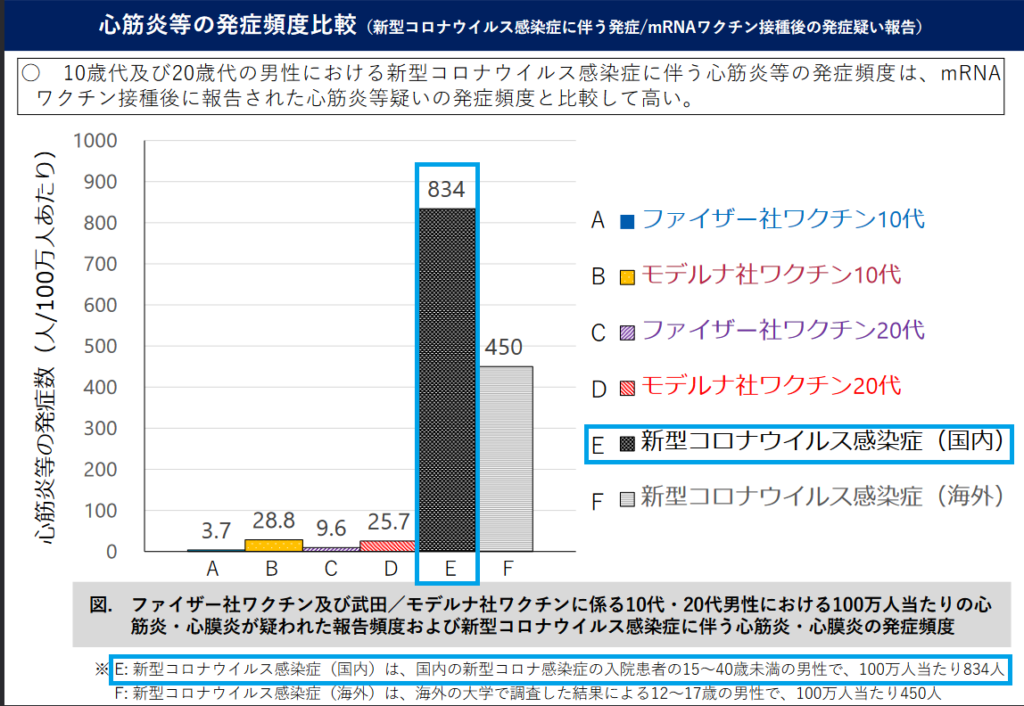
Task: Click the 834 value label
Action: 448,189
